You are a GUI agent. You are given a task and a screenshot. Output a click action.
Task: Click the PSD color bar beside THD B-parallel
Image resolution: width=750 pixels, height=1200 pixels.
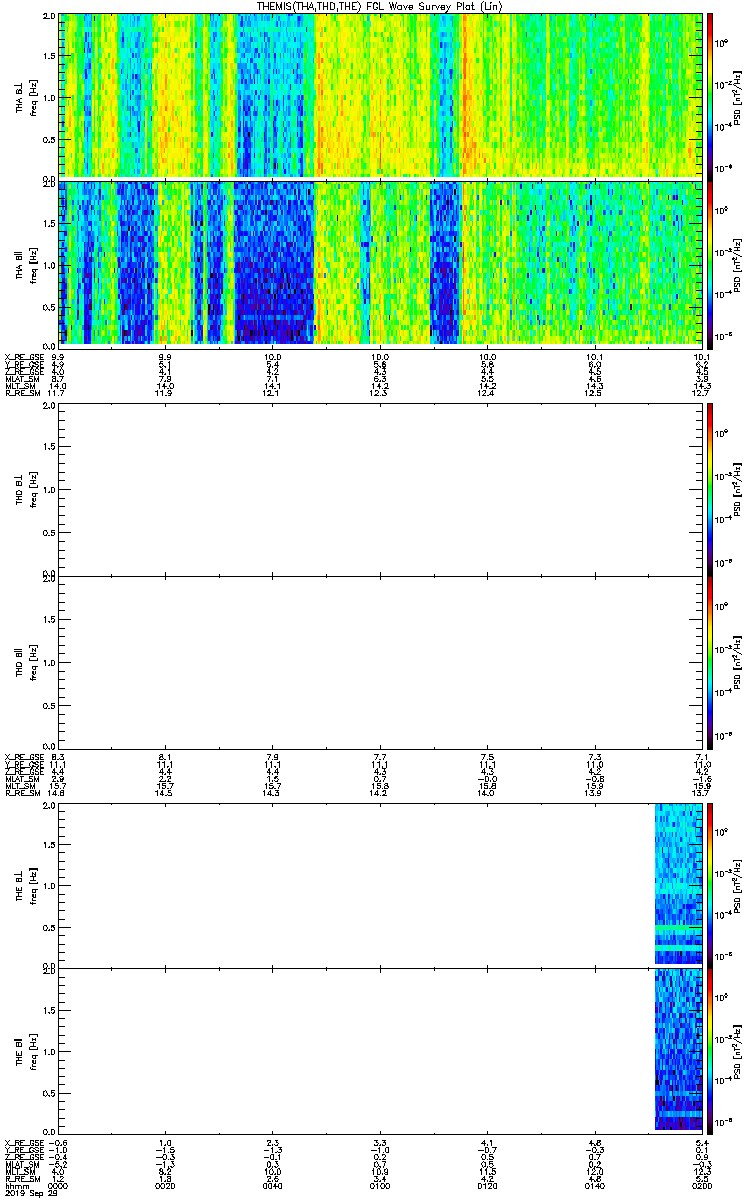point(711,661)
